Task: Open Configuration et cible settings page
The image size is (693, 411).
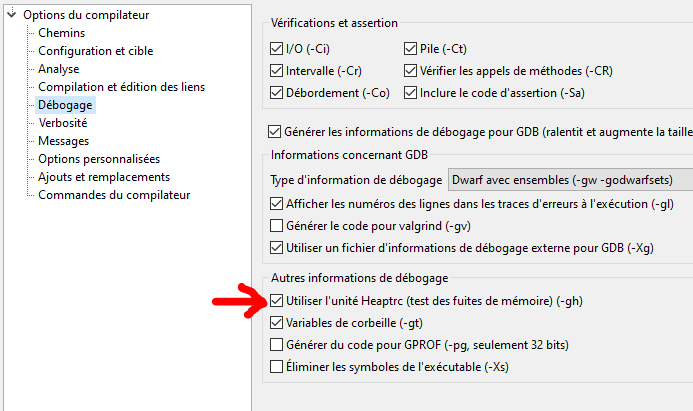Action: click(95, 51)
